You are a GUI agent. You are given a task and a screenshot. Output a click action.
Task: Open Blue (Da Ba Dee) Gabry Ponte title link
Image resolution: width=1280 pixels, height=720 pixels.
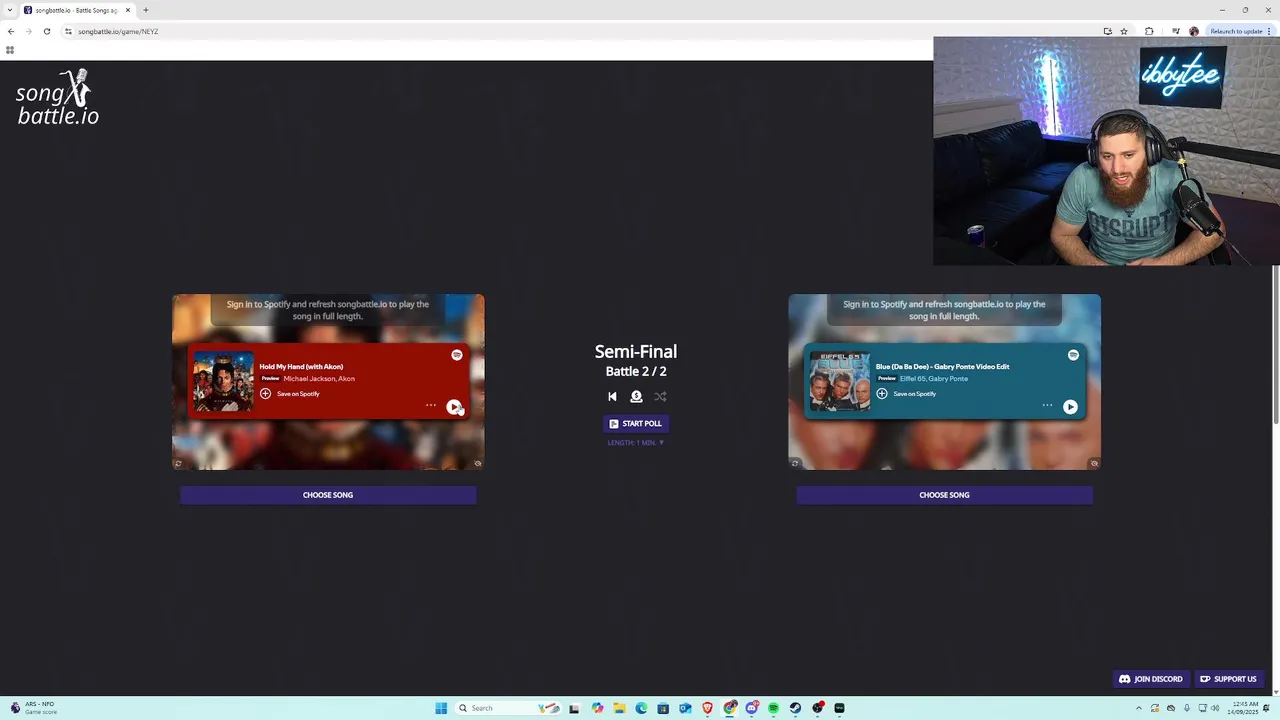(942, 367)
